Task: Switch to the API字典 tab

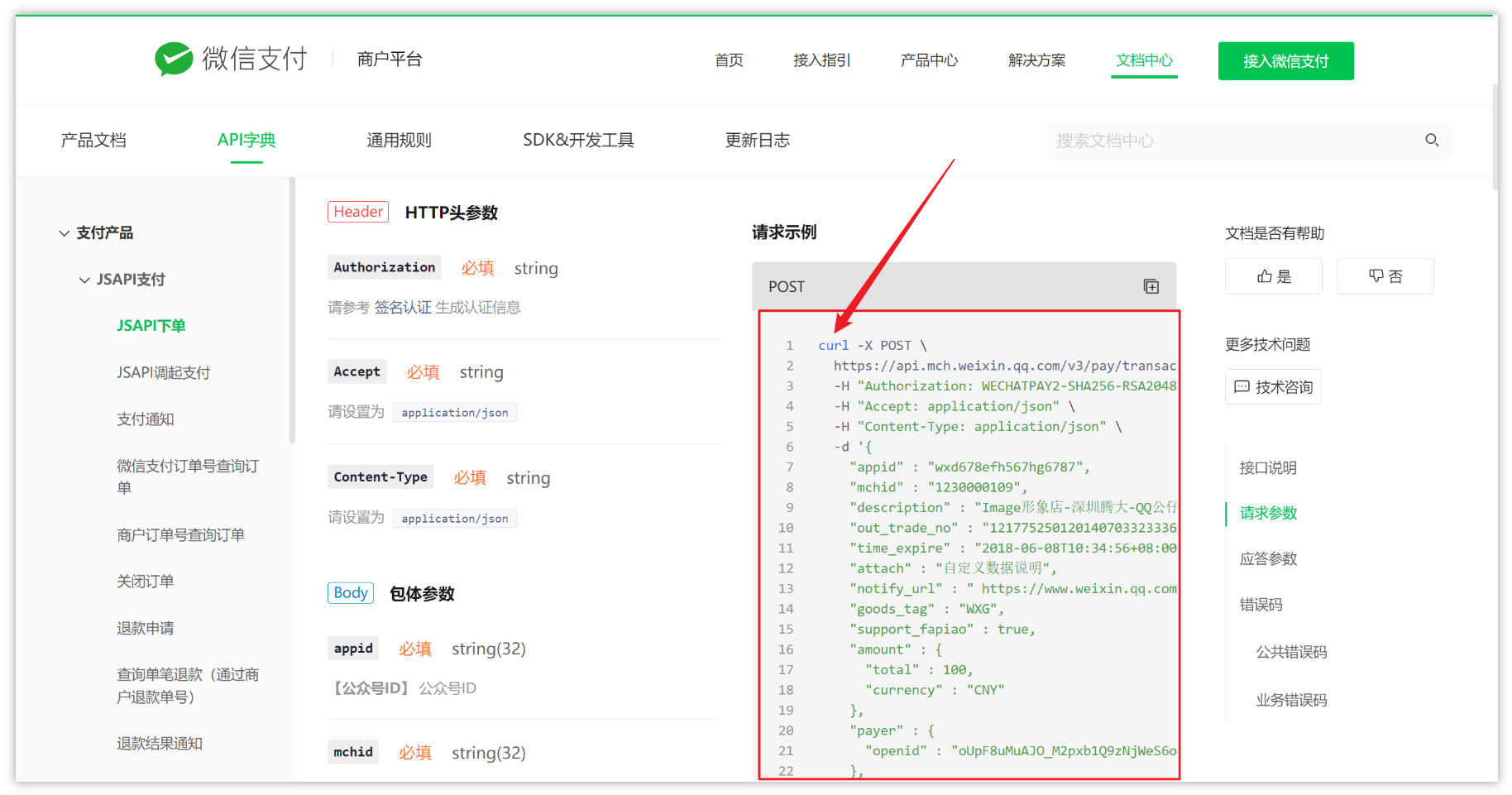Action: point(246,140)
